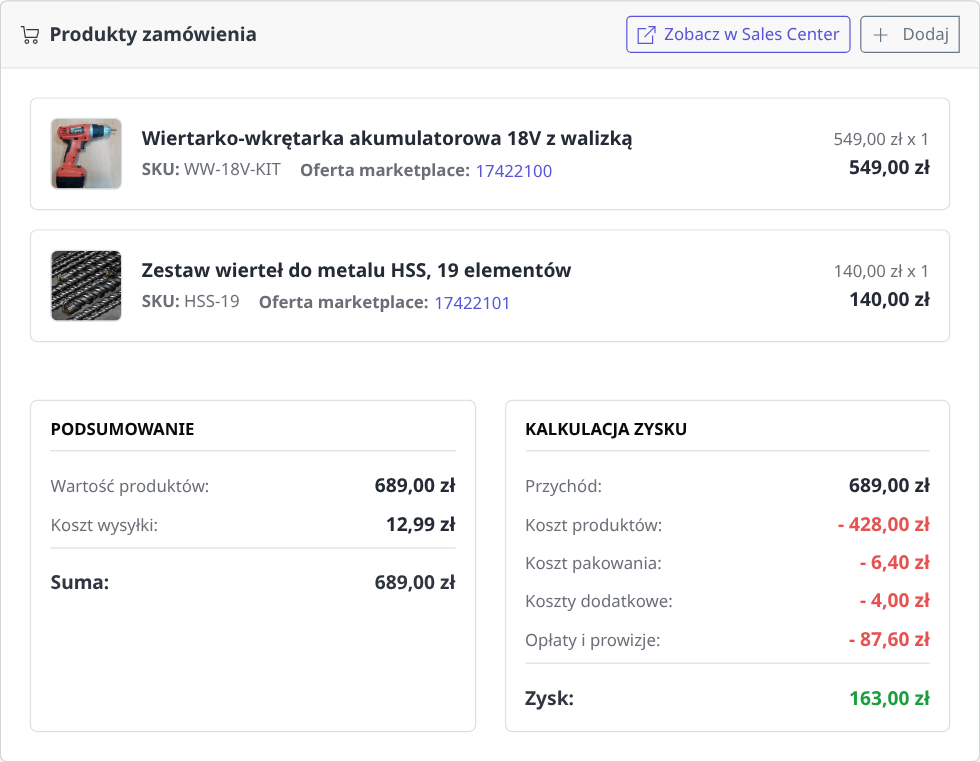
Task: Click the bold line total 549,00 zł
Action: point(889,168)
